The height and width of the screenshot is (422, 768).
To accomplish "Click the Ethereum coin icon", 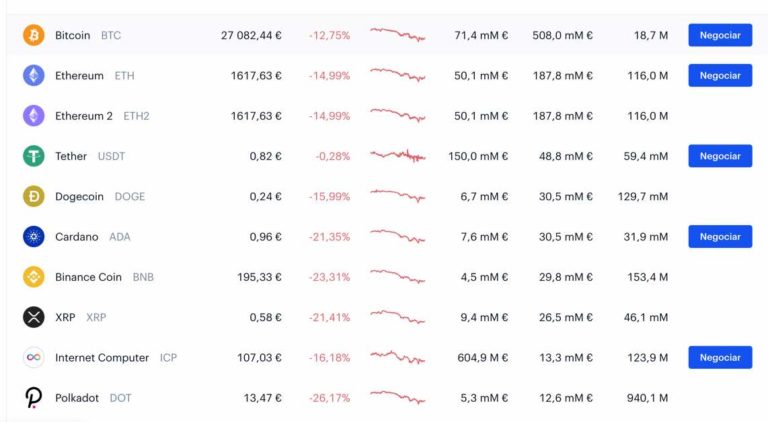I will (x=34, y=75).
